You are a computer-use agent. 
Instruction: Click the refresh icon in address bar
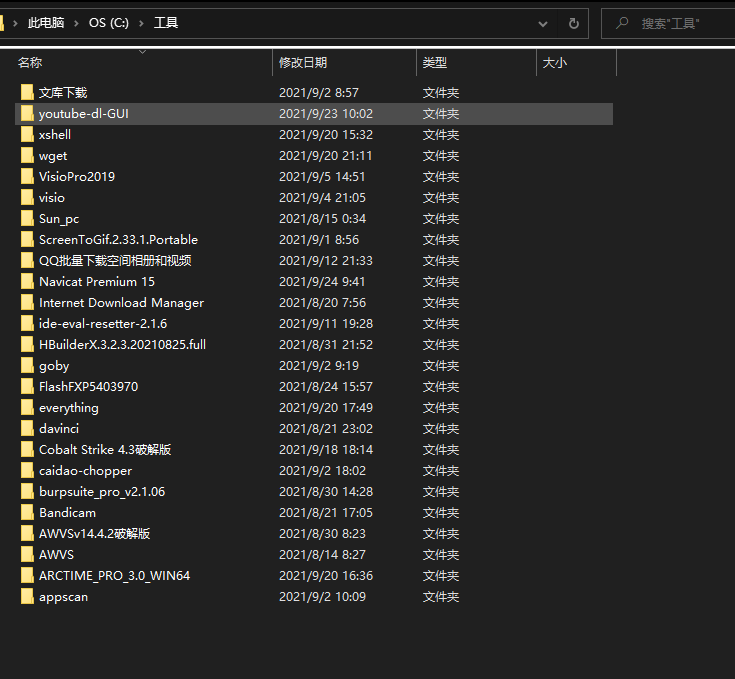click(x=573, y=23)
